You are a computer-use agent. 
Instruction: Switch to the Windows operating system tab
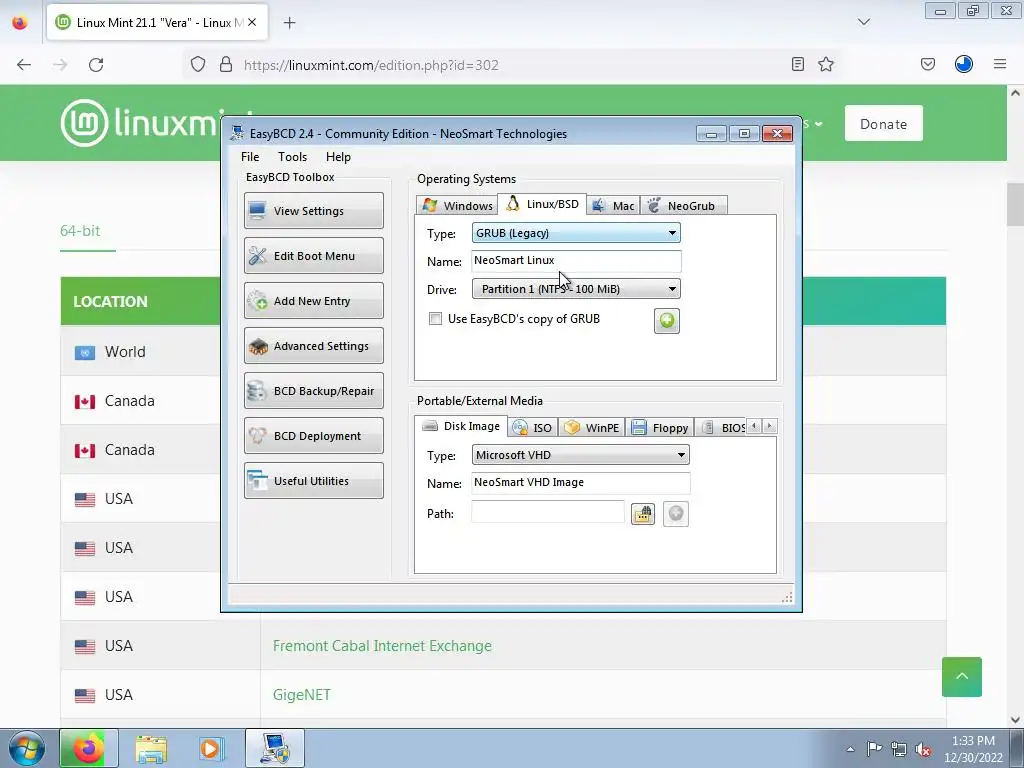coord(457,206)
